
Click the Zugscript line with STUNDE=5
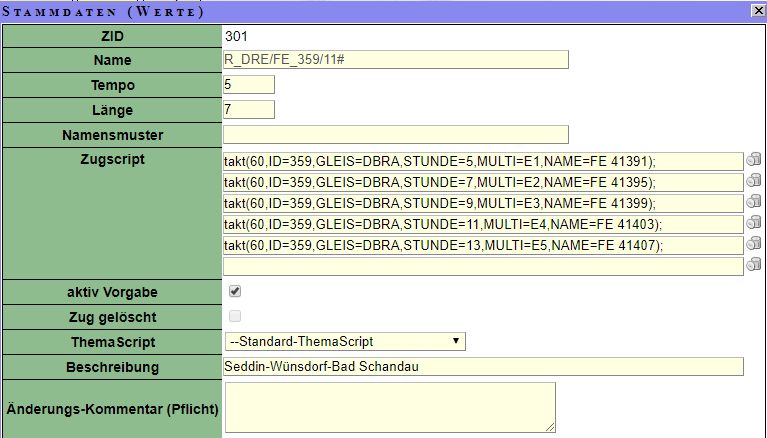(482, 161)
